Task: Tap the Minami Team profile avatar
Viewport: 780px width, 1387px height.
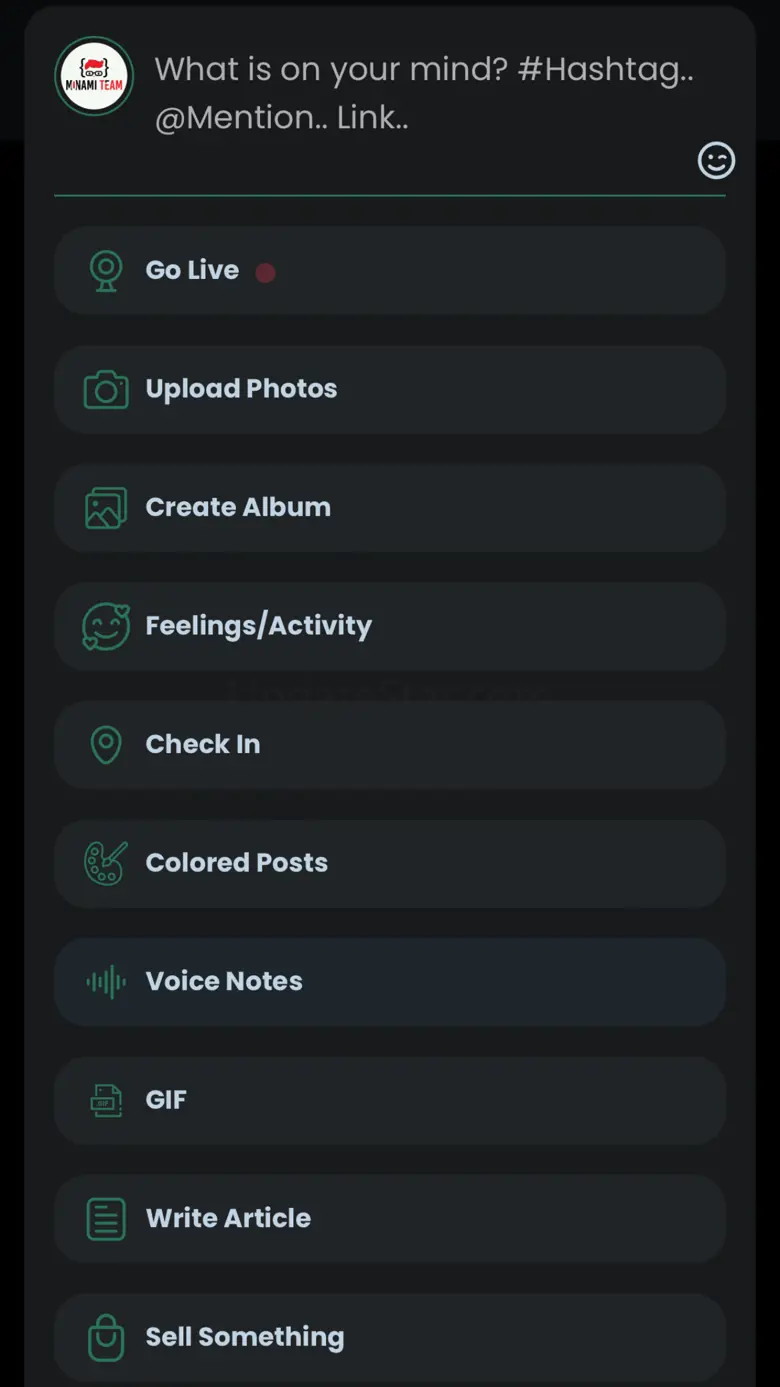Action: pyautogui.click(x=94, y=77)
